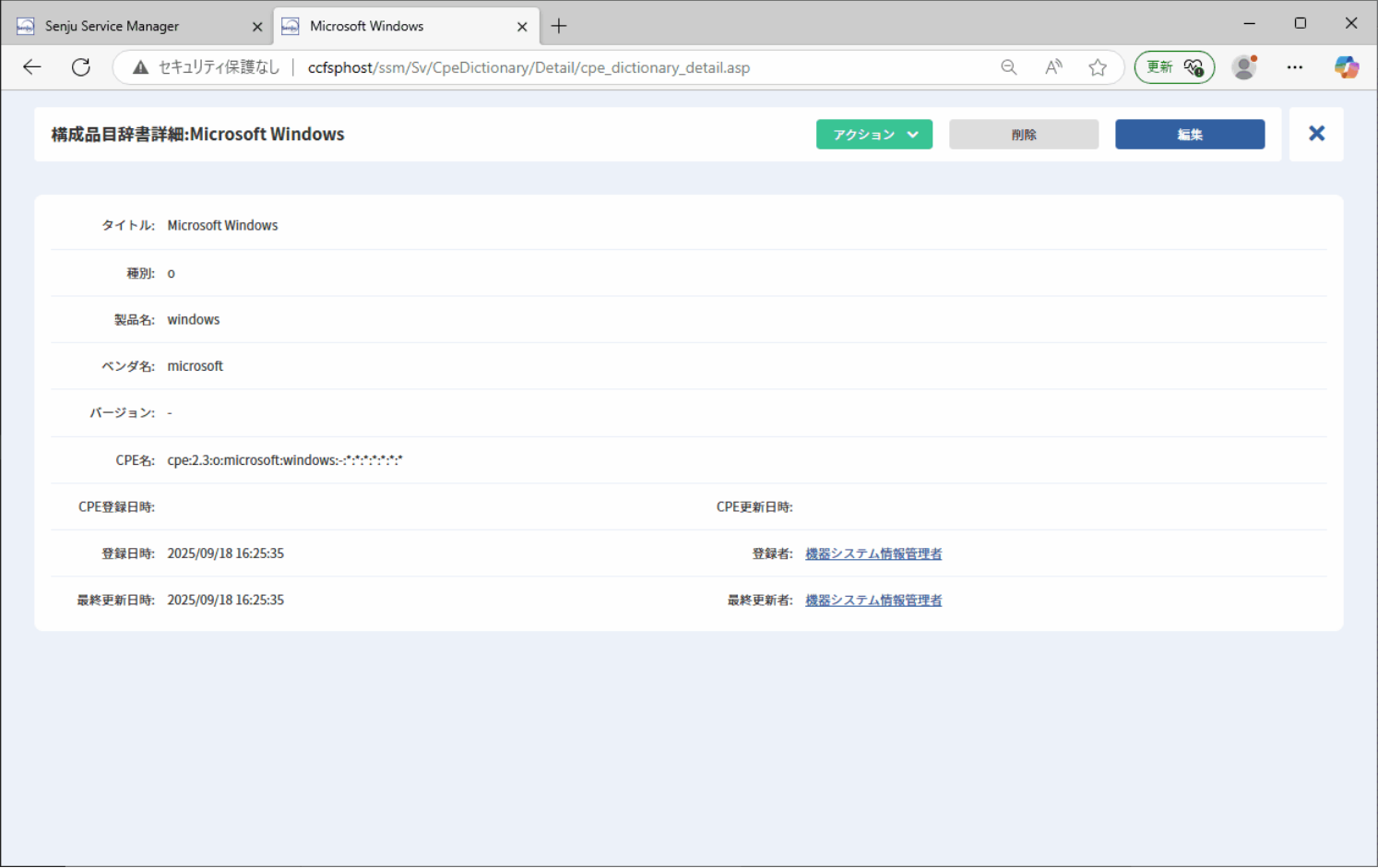1378x868 pixels.
Task: Activate the read aloud icon
Action: (x=1053, y=67)
